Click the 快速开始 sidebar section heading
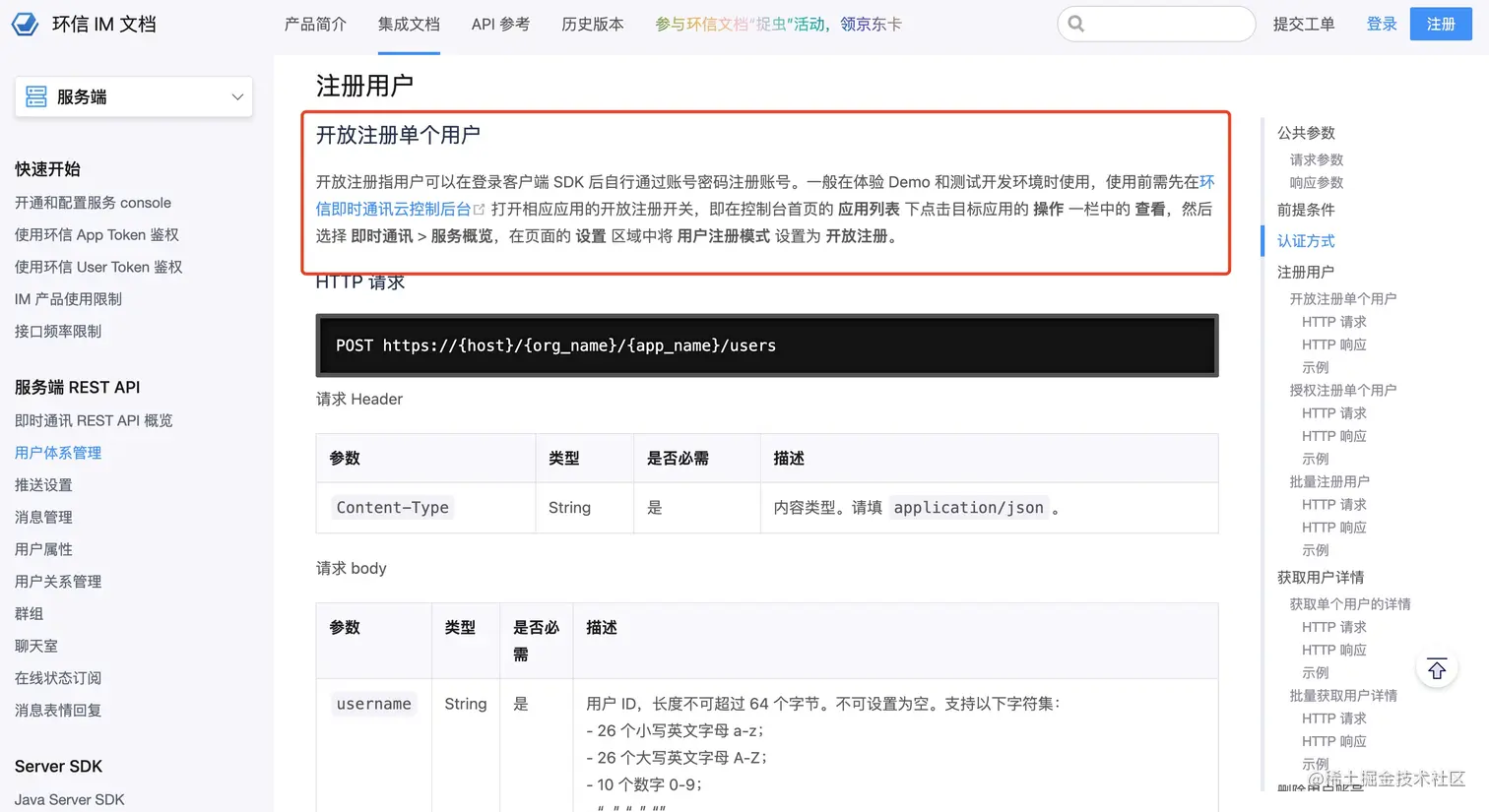Screen dimensions: 1489x812 pos(47,169)
